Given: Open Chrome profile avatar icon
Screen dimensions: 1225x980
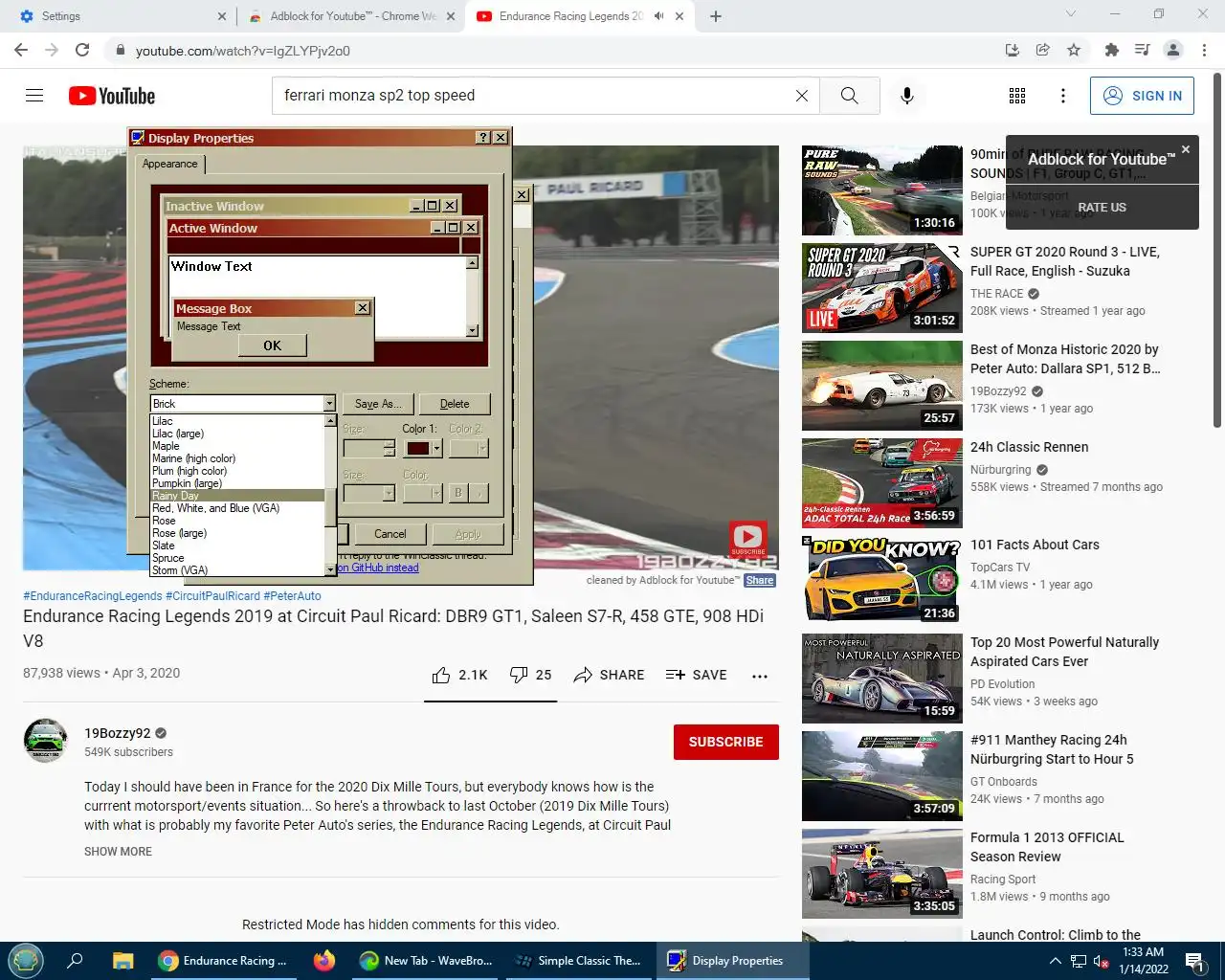Looking at the screenshot, I should tap(1173, 50).
